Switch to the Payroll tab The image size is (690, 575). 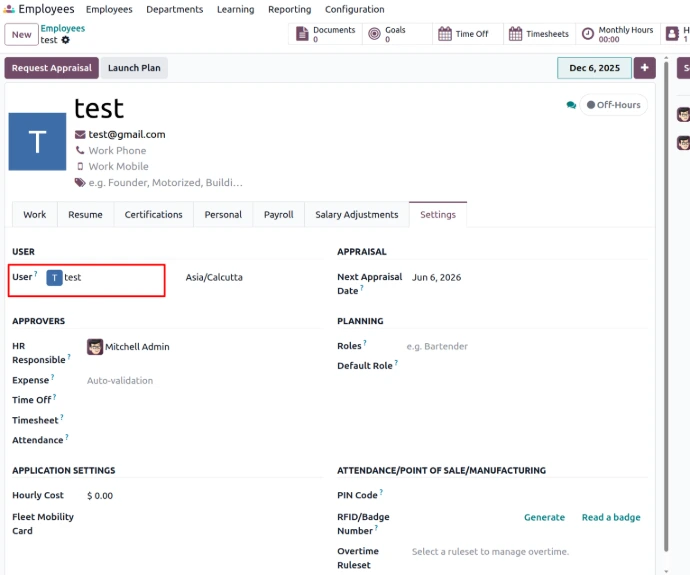(x=278, y=214)
